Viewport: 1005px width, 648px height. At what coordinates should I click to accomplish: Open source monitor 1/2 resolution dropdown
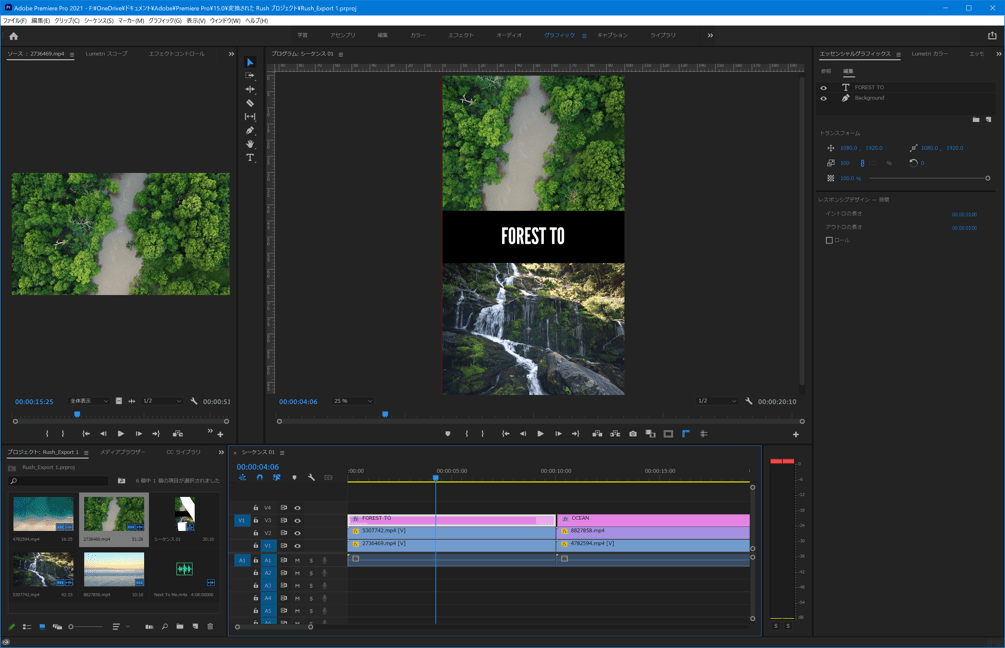[162, 401]
